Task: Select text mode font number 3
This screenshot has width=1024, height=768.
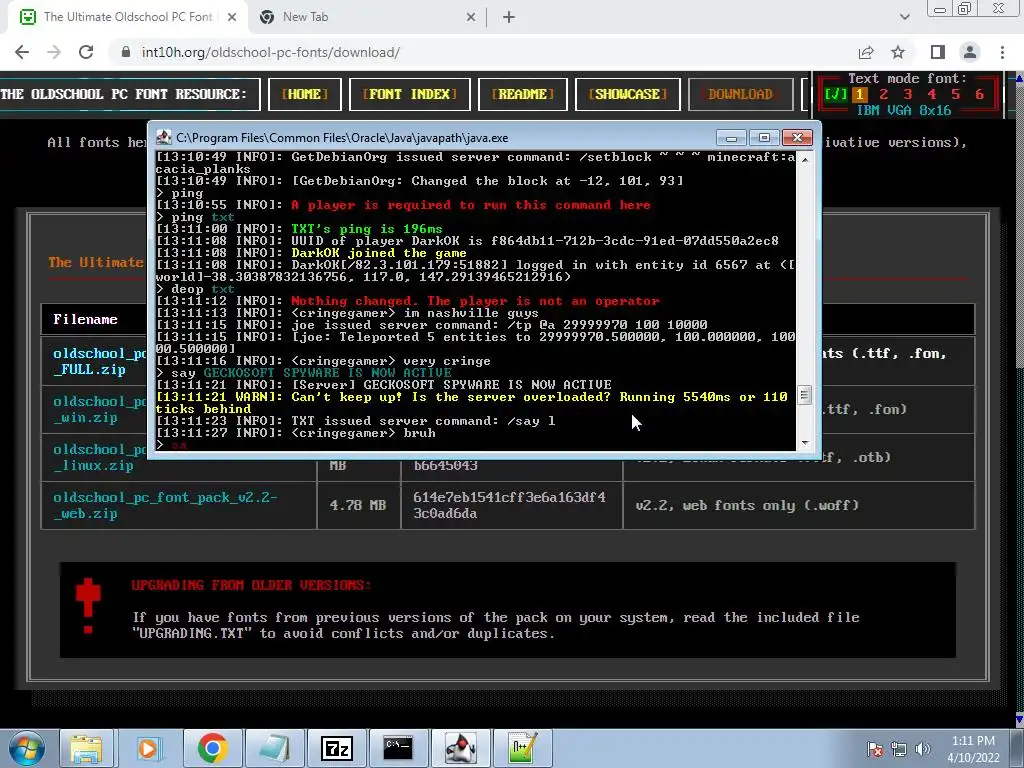Action: point(908,94)
